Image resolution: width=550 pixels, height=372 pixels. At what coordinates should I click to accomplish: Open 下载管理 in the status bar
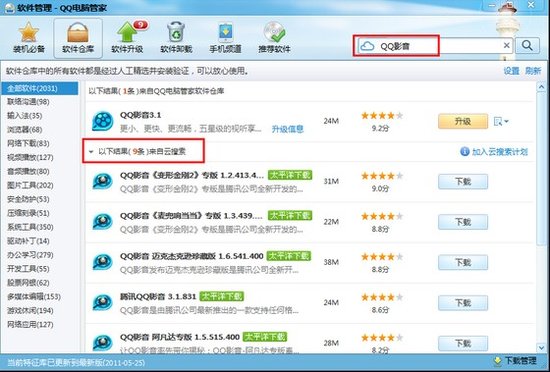coord(515,361)
